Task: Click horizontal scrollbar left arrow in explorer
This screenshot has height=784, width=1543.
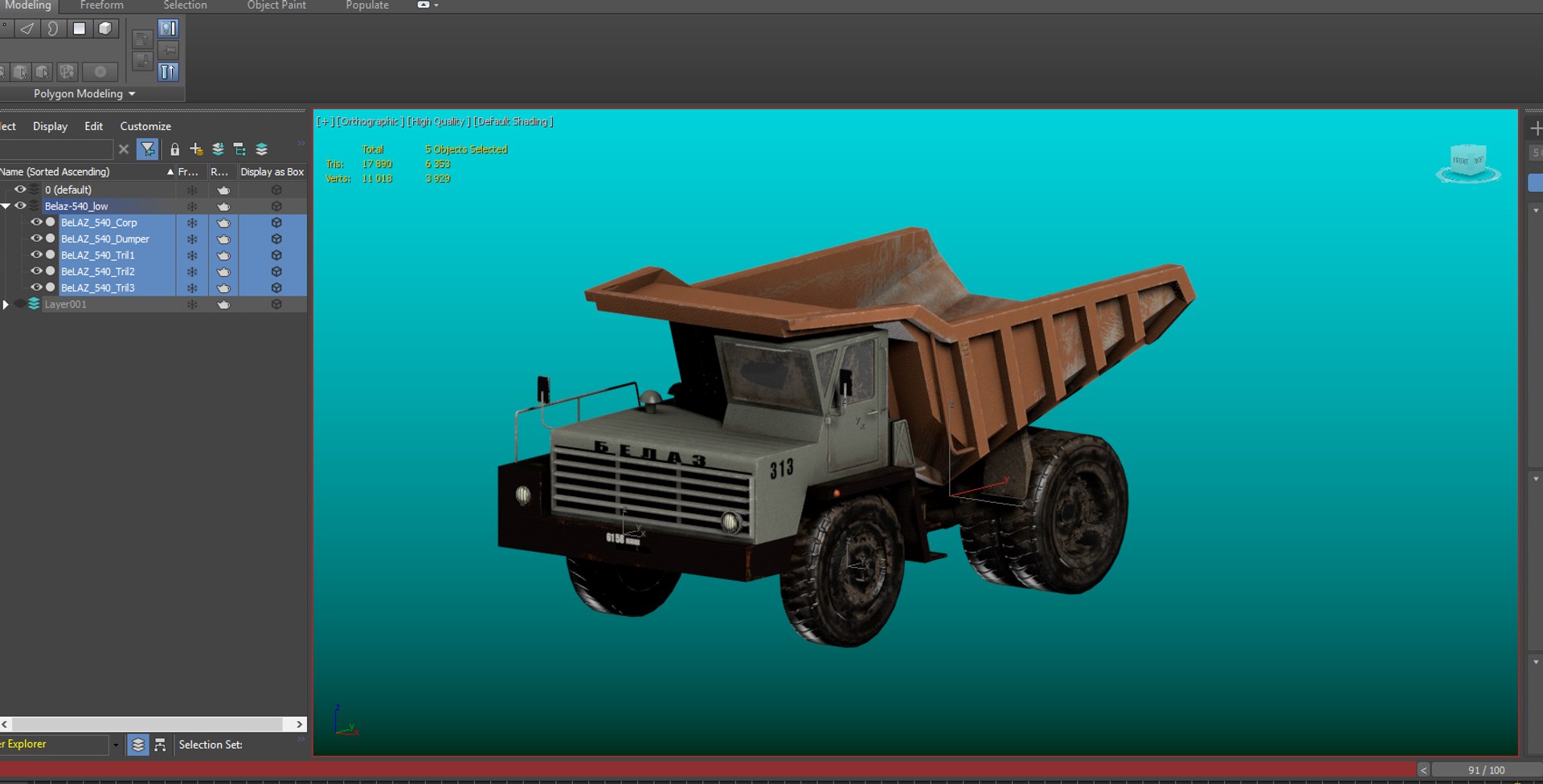Action: click(5, 724)
